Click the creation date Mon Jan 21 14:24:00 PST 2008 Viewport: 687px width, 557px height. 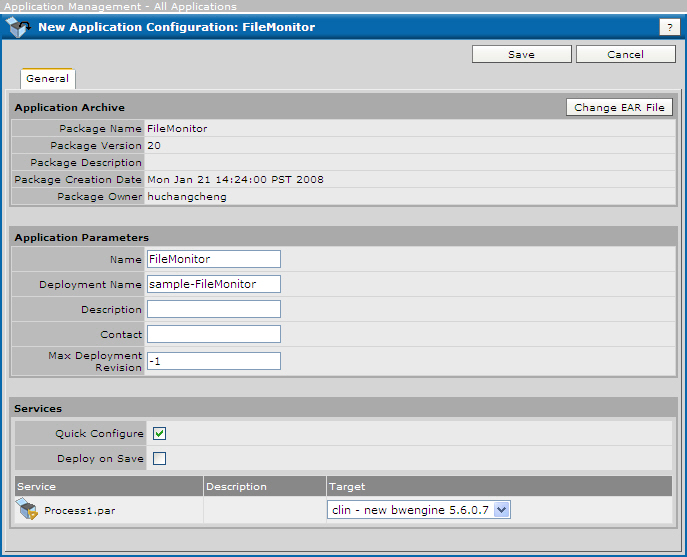point(235,180)
